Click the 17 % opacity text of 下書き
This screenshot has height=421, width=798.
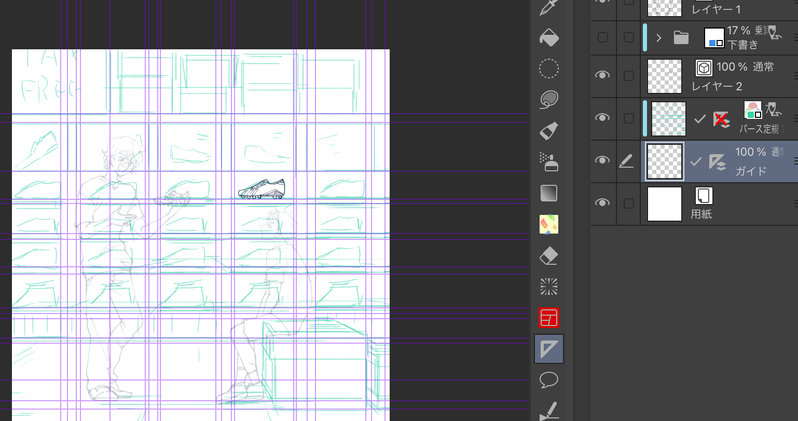coord(739,31)
